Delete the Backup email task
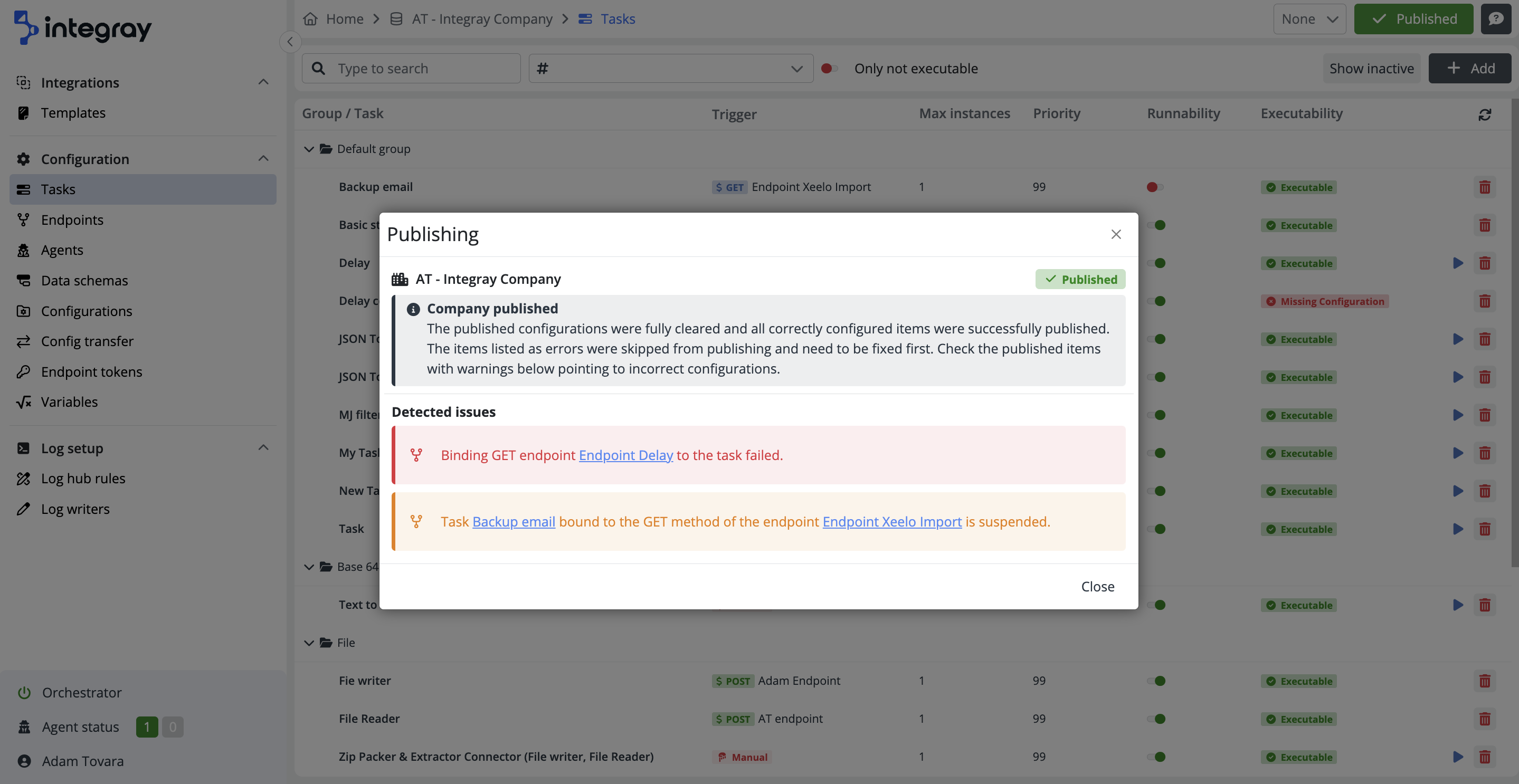1519x784 pixels. 1484,187
